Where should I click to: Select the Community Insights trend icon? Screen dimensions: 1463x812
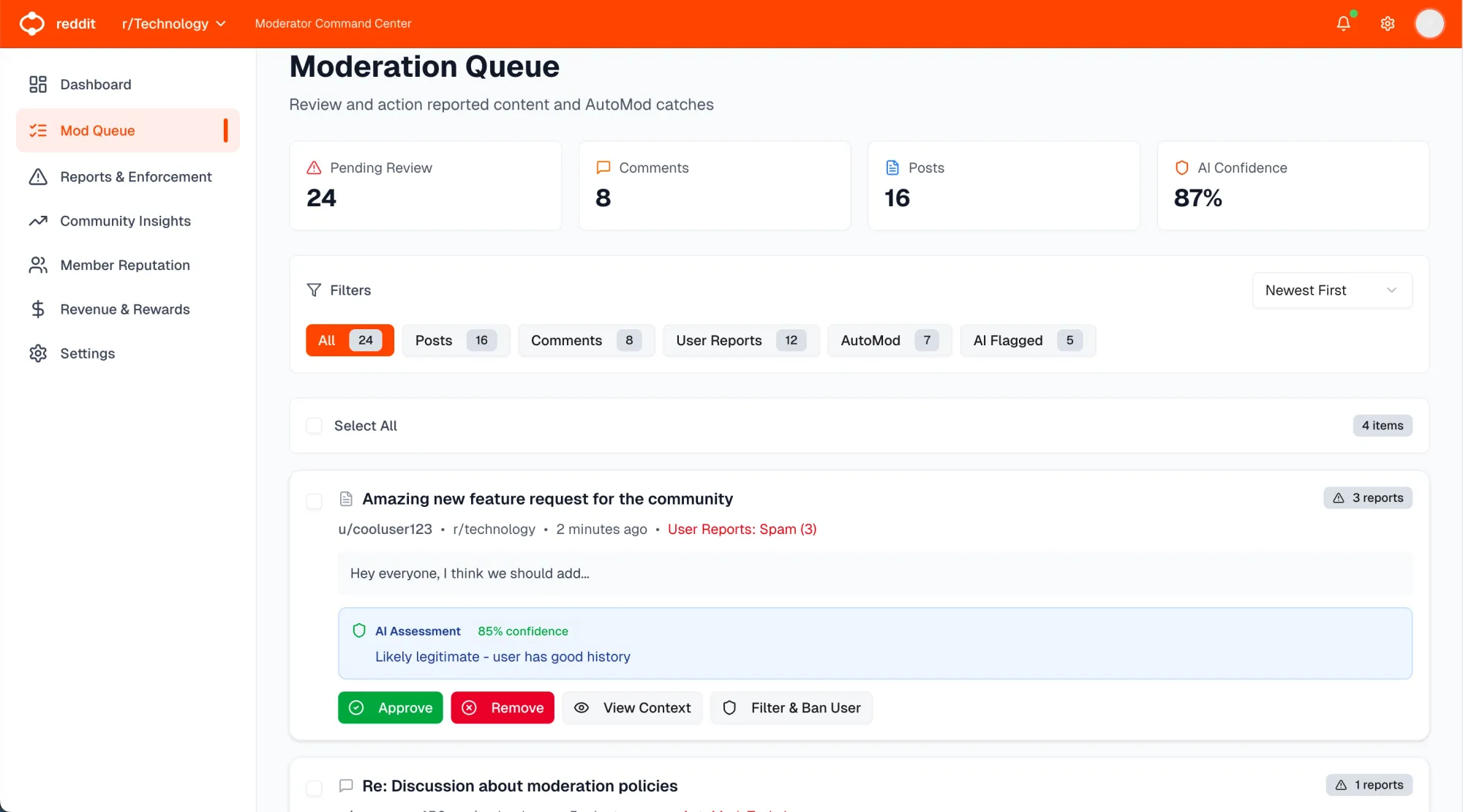point(38,221)
